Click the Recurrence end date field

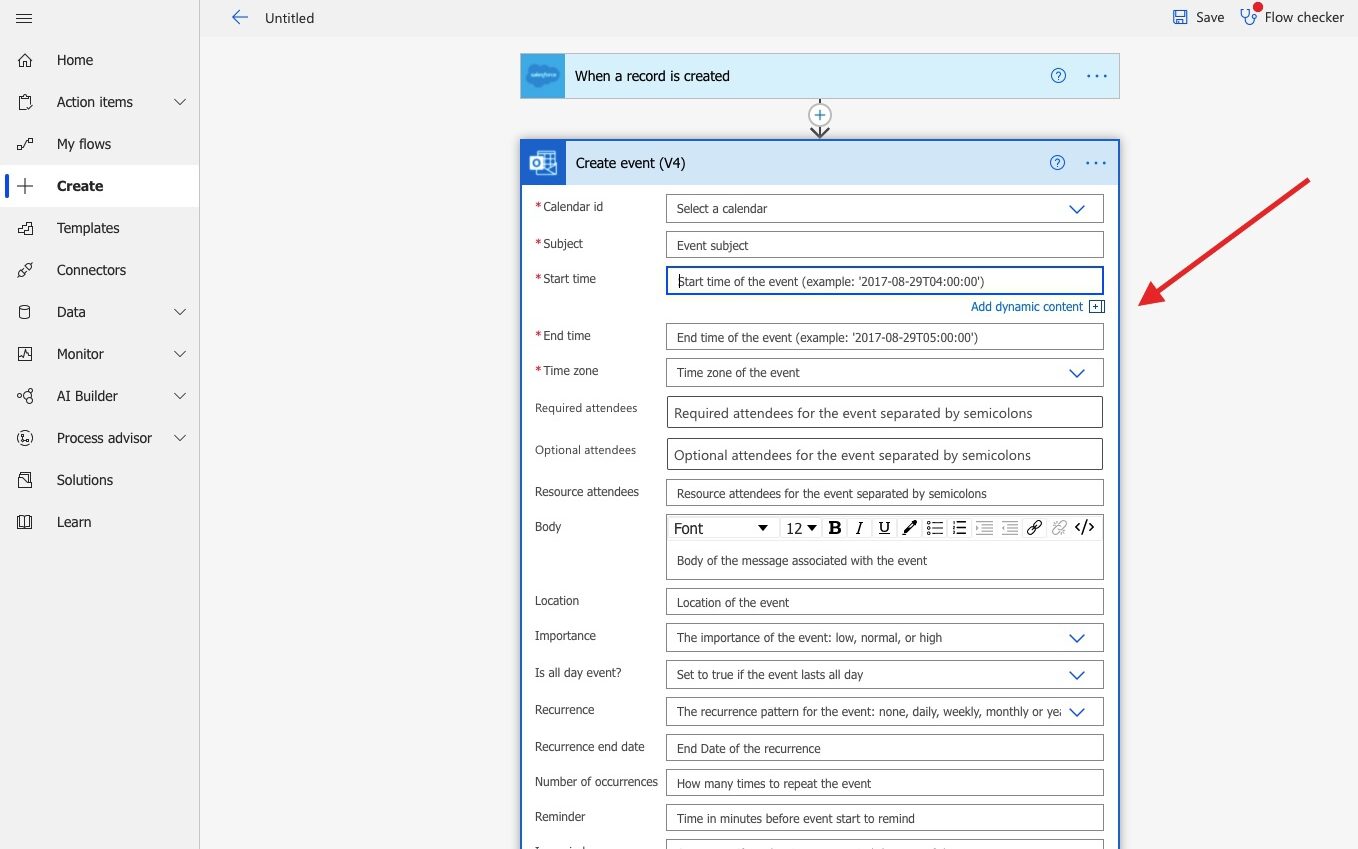[x=885, y=748]
